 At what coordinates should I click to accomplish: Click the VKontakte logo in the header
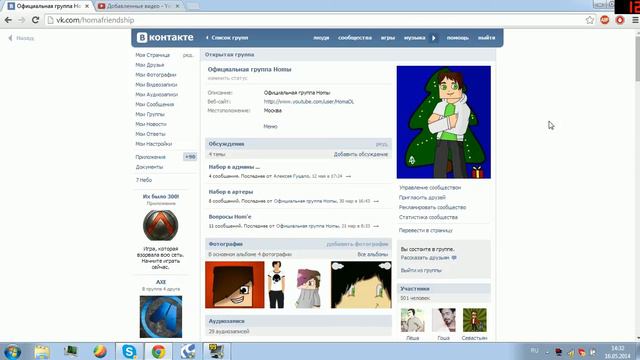[165, 38]
